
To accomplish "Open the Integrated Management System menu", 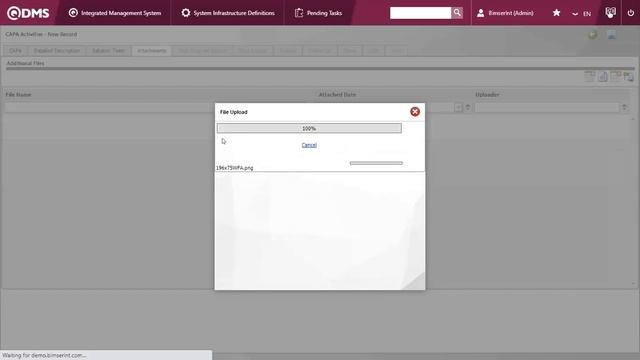I will coord(115,13).
